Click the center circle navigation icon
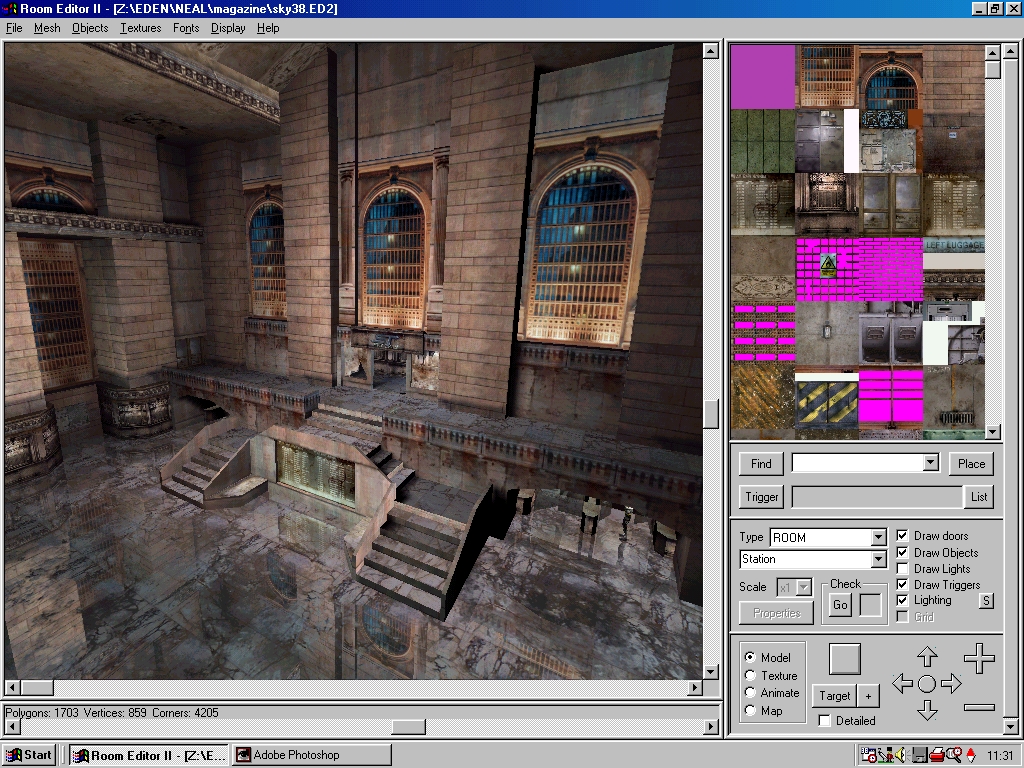The height and width of the screenshot is (768, 1024). pyautogui.click(x=927, y=684)
